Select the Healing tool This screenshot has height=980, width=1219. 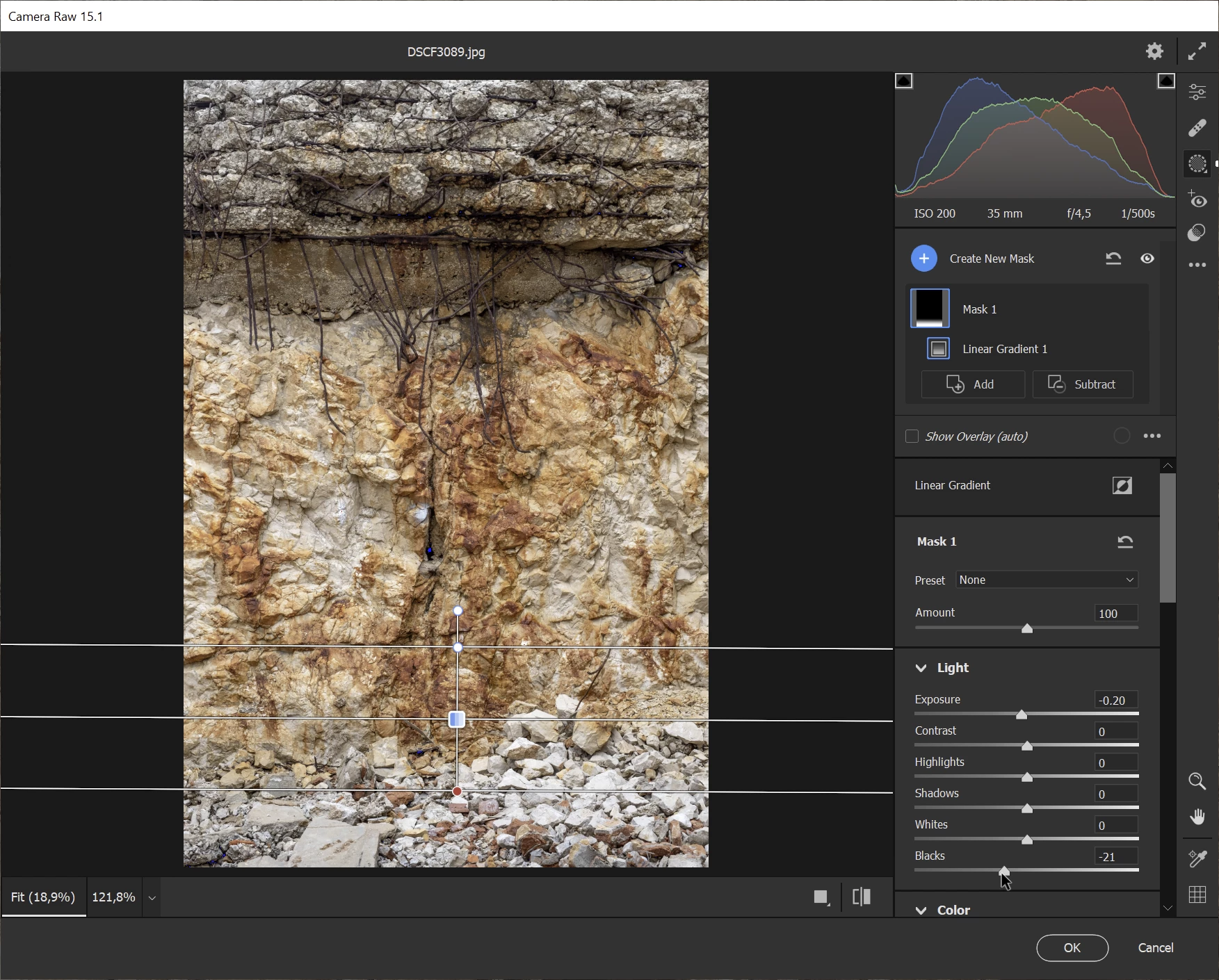click(x=1197, y=128)
